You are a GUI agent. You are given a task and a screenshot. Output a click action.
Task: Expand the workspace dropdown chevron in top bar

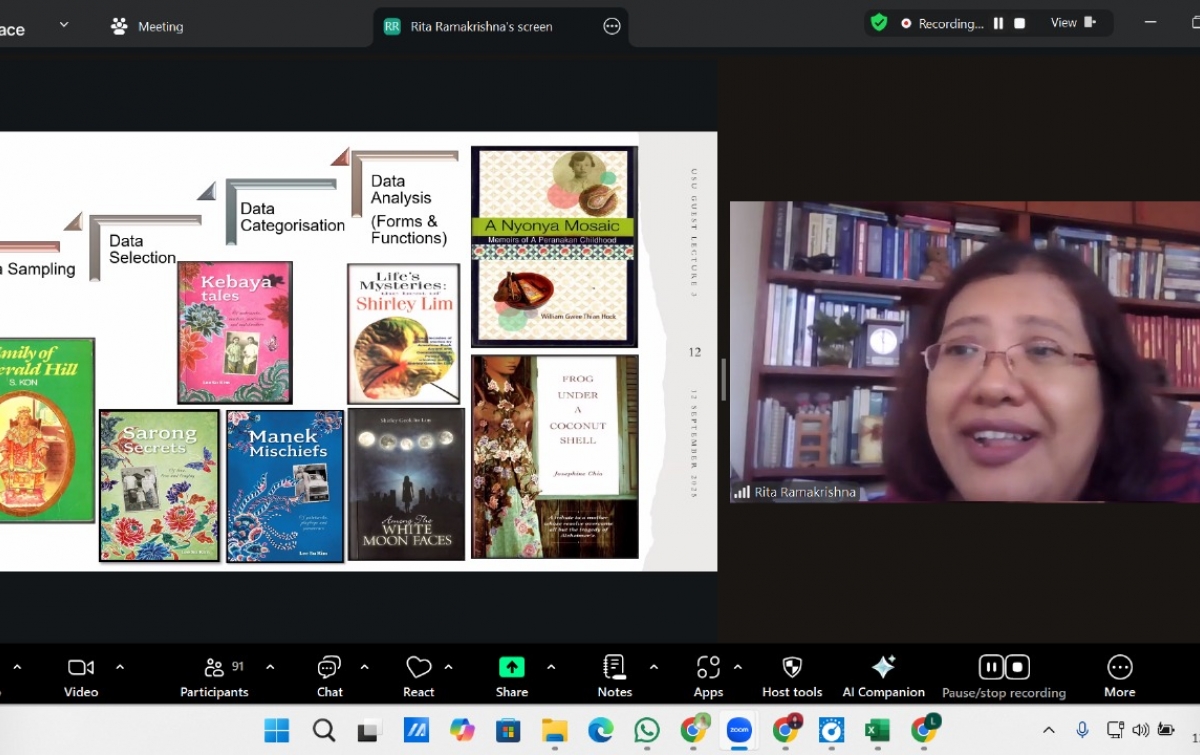click(x=64, y=25)
